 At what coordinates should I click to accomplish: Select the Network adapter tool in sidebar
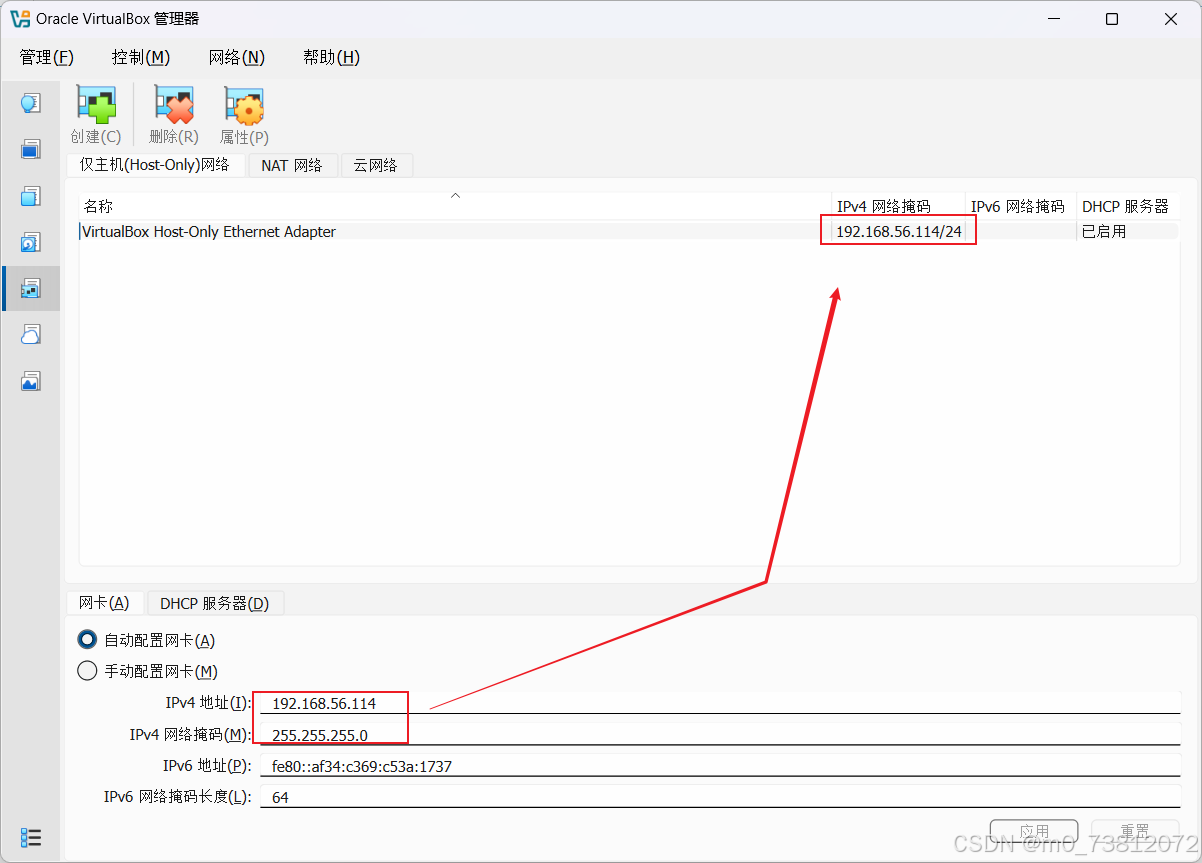click(x=31, y=288)
